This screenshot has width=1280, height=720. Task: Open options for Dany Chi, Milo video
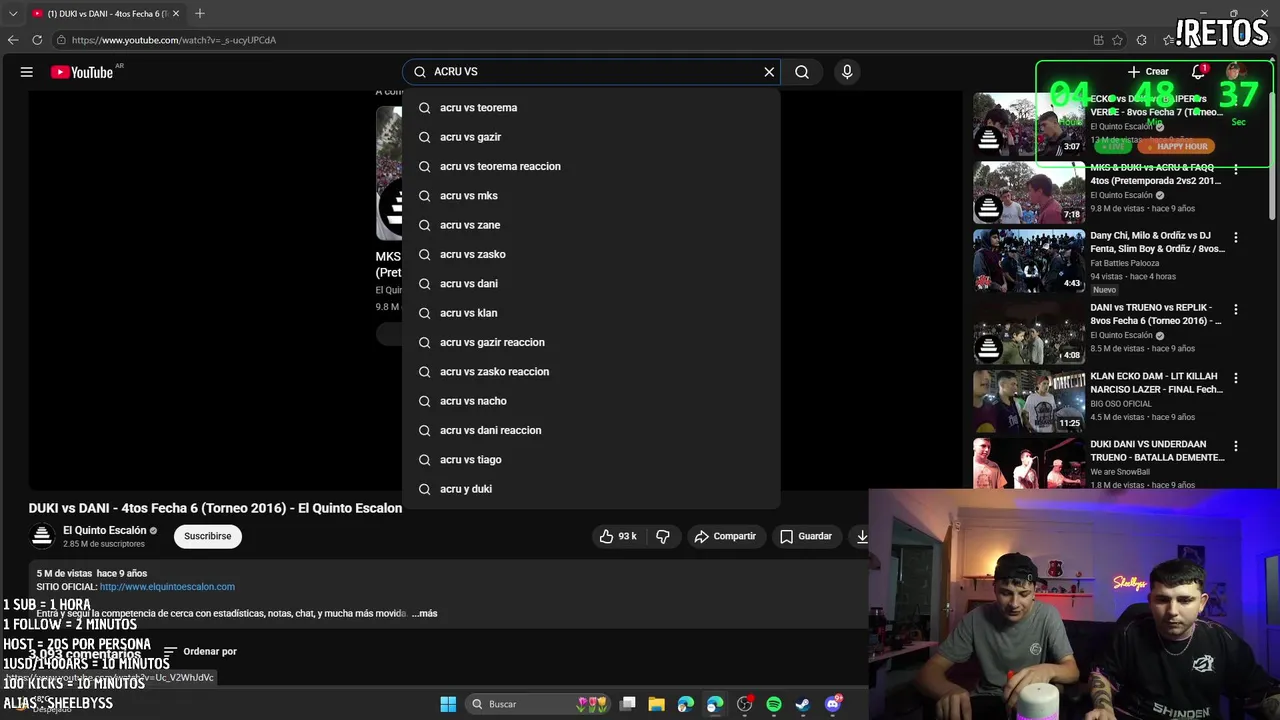click(1236, 238)
